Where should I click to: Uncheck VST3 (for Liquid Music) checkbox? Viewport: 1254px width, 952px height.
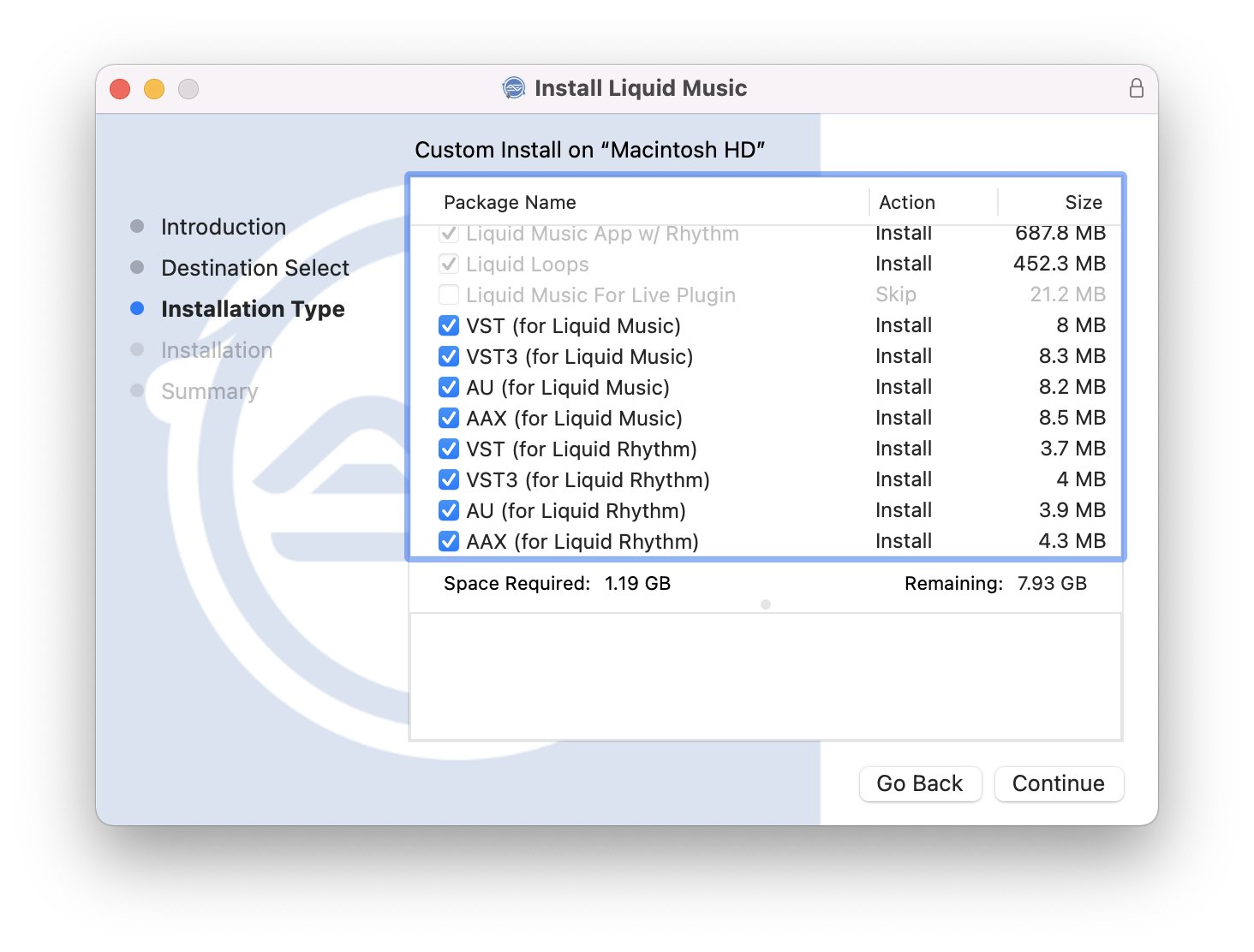click(x=449, y=356)
